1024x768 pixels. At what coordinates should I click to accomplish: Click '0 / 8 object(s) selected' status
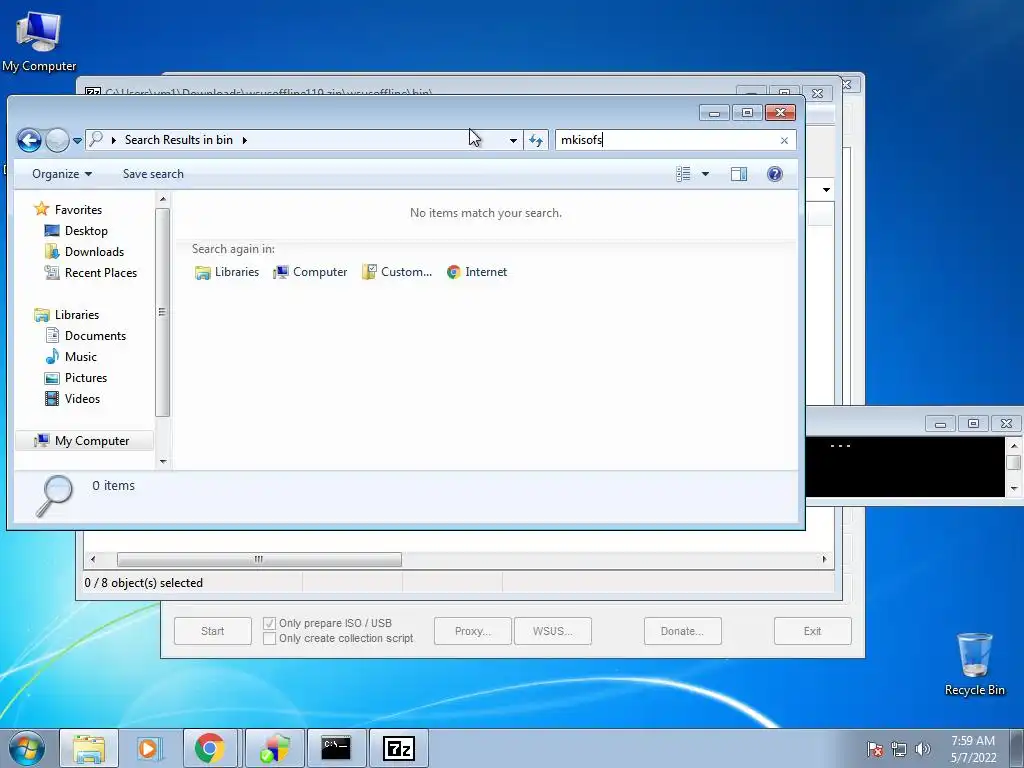tap(144, 583)
